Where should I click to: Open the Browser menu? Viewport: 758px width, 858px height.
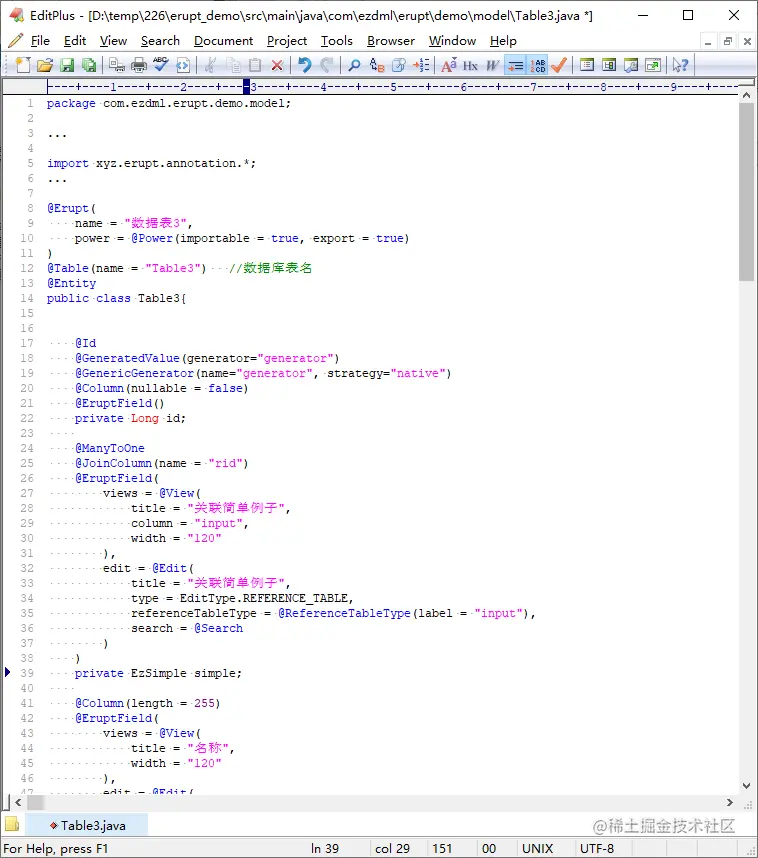point(391,41)
